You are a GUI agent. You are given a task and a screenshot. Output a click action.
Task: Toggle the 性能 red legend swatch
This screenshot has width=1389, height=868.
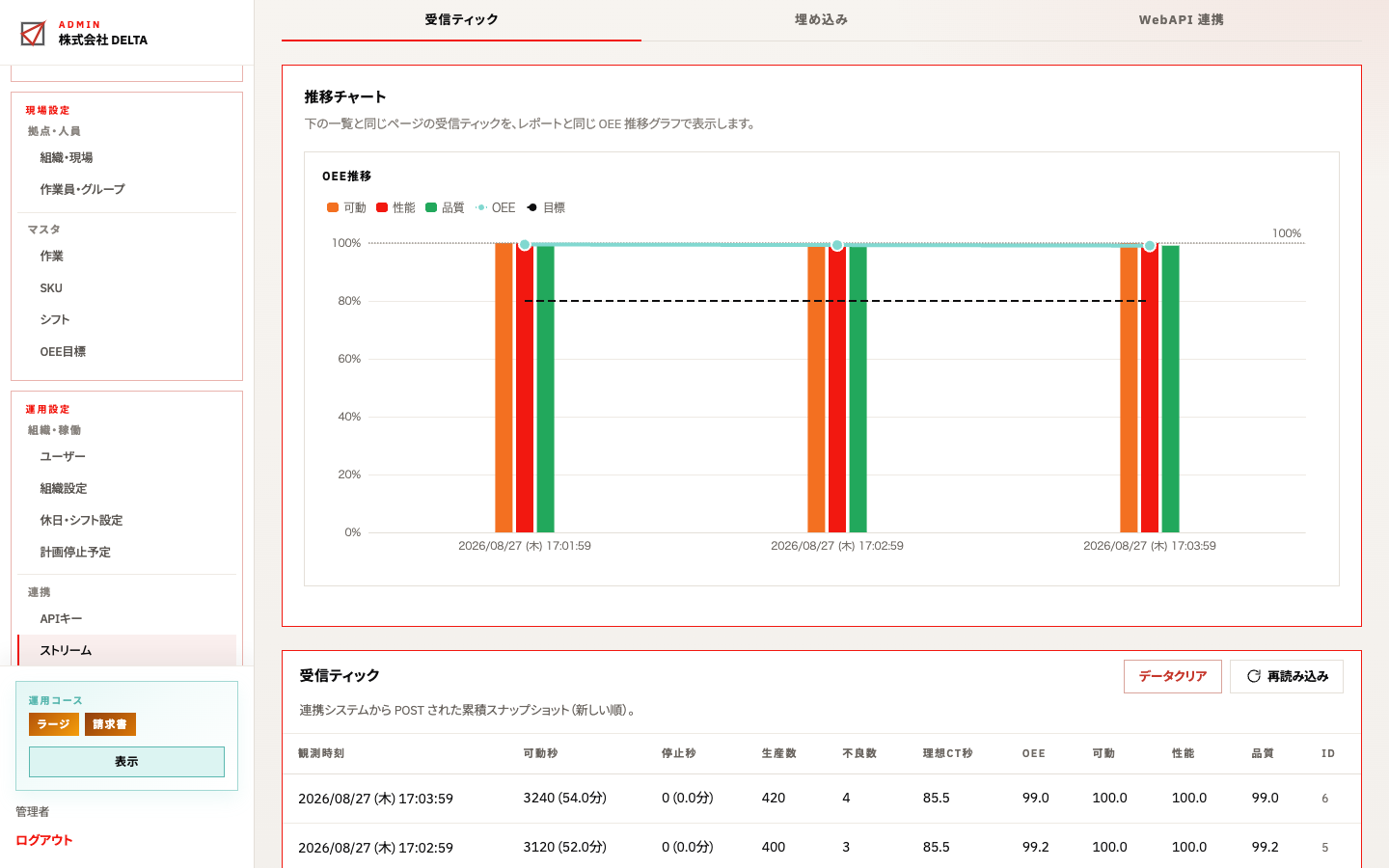(382, 207)
